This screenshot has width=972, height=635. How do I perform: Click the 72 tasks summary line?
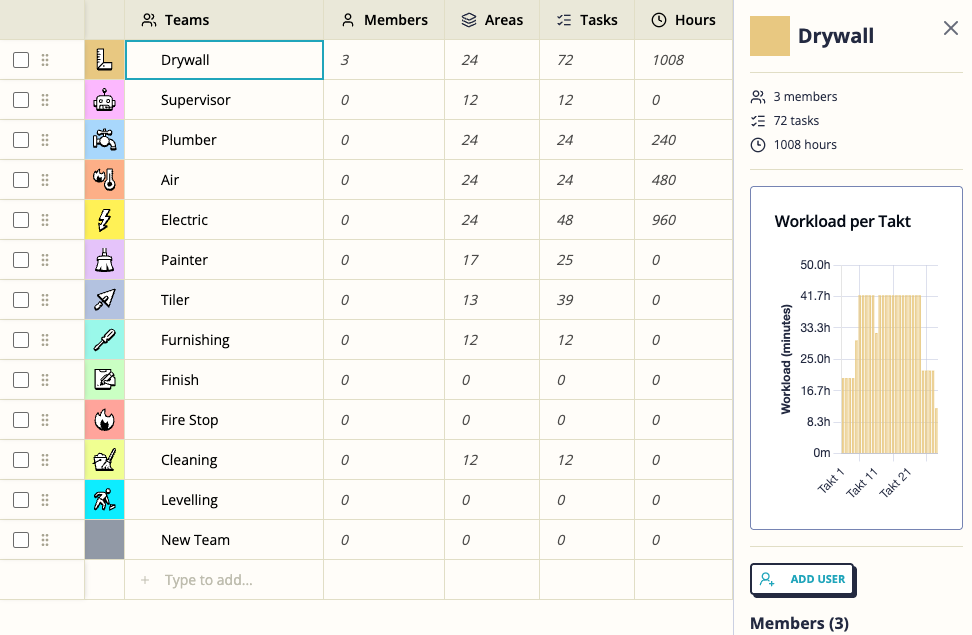tap(785, 120)
